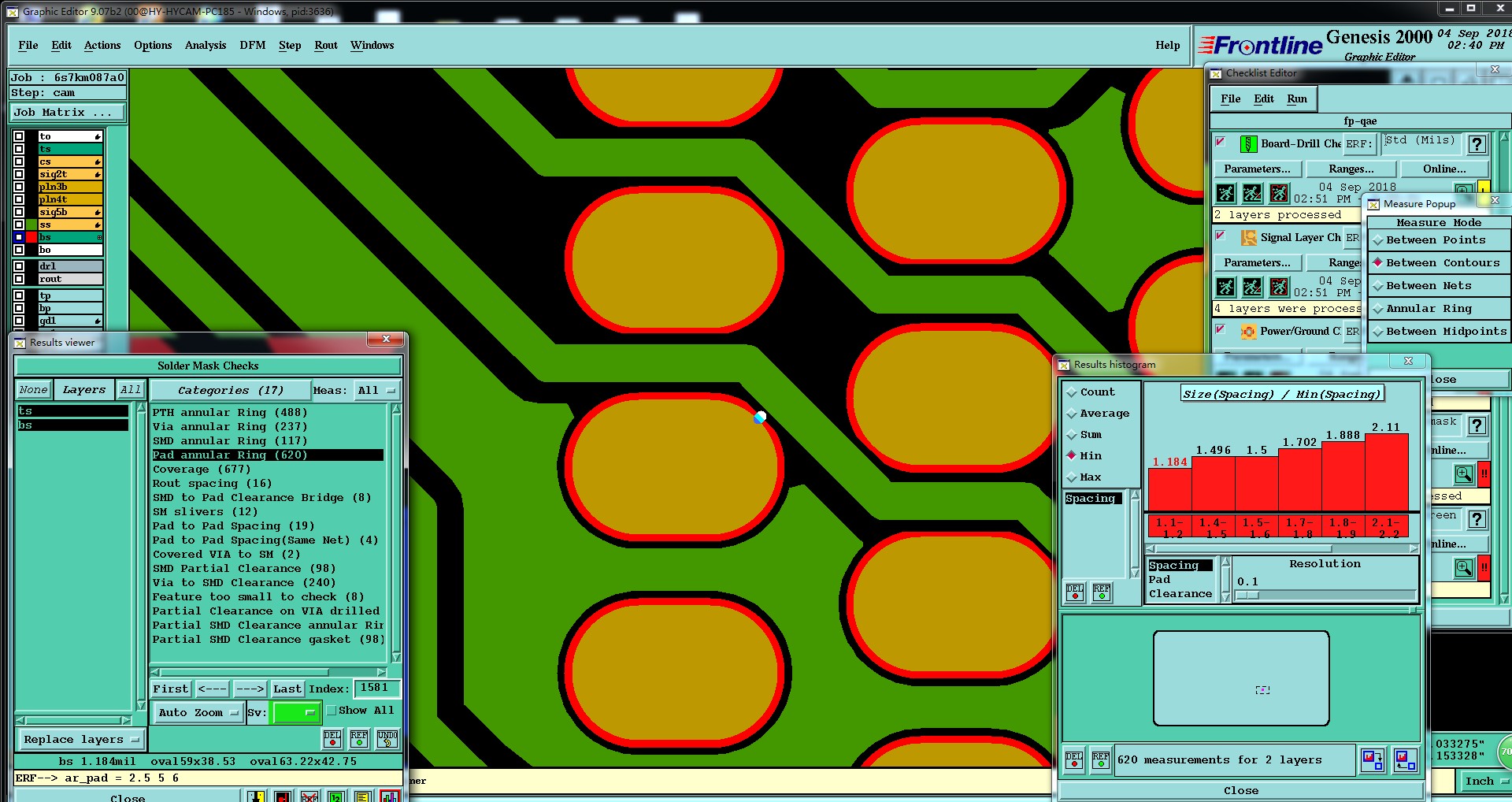Click Board-Drill Parameters button
1512x802 pixels.
coord(1257,169)
